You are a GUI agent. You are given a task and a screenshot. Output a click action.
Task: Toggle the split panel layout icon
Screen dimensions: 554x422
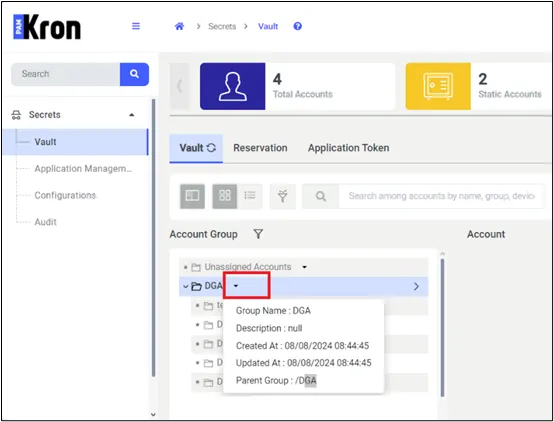coord(192,196)
